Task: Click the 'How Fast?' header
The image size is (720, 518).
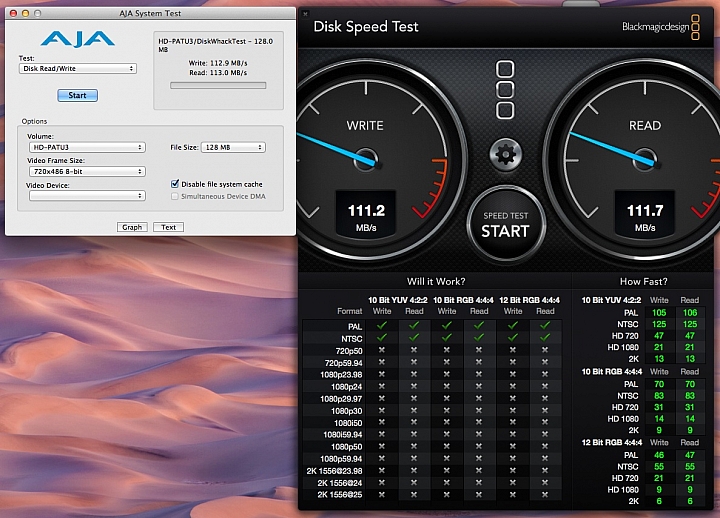Action: [x=643, y=281]
